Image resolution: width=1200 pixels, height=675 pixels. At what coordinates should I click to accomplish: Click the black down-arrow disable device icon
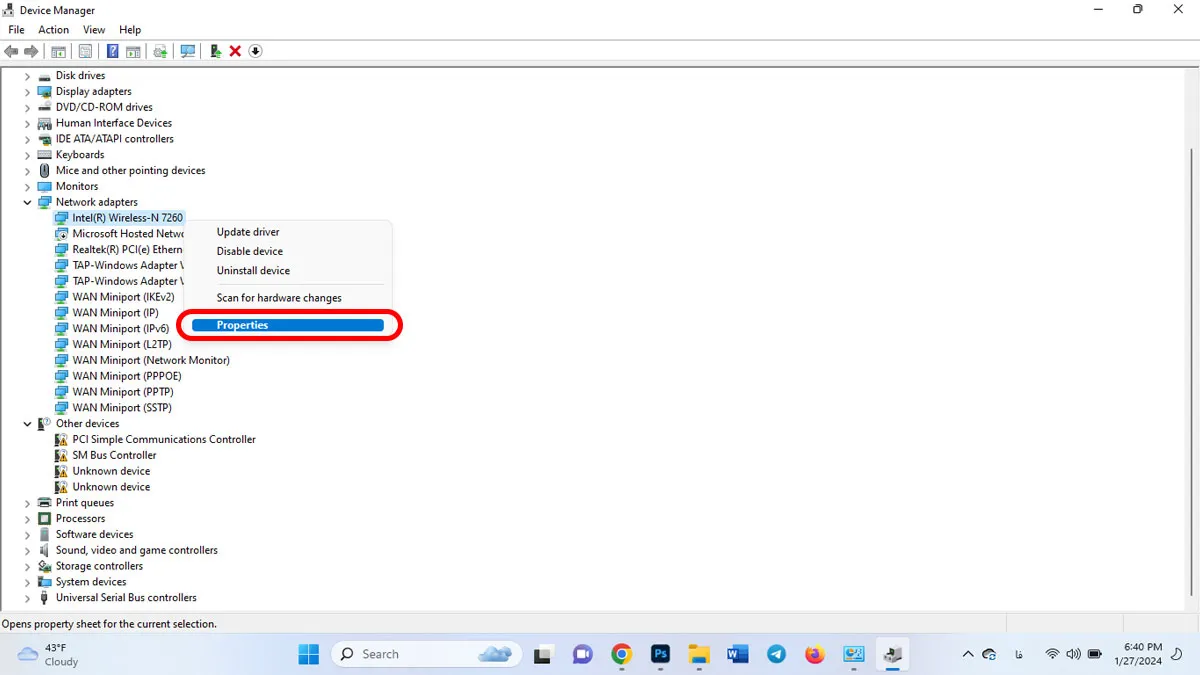[255, 51]
